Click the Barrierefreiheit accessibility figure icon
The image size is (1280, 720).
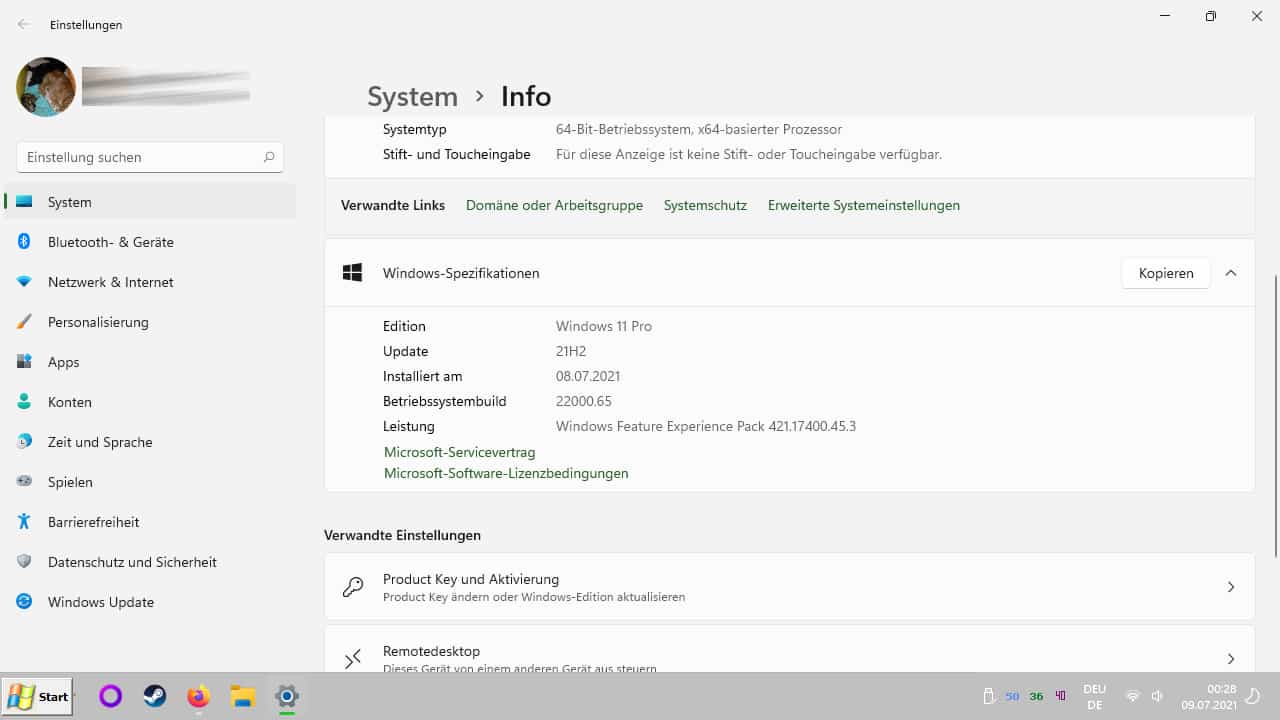25,522
